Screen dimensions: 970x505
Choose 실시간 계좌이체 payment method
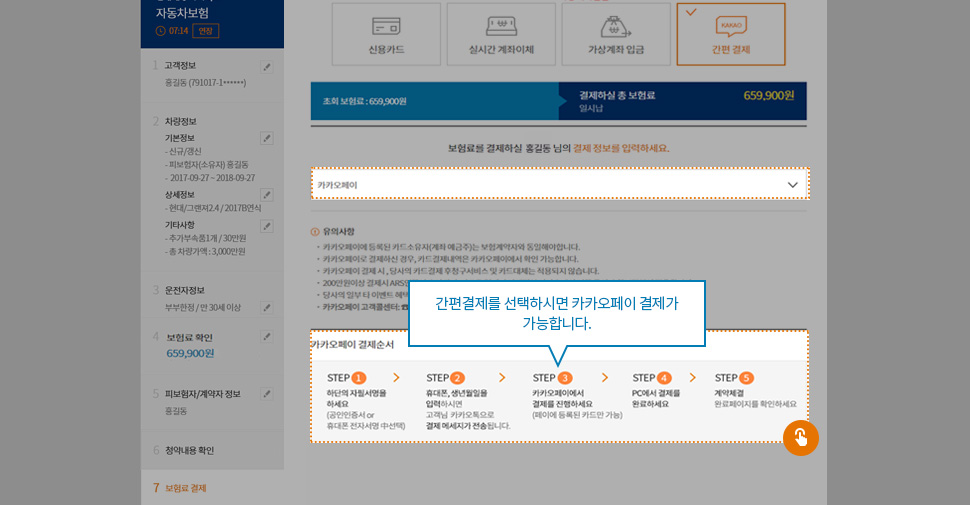(501, 34)
